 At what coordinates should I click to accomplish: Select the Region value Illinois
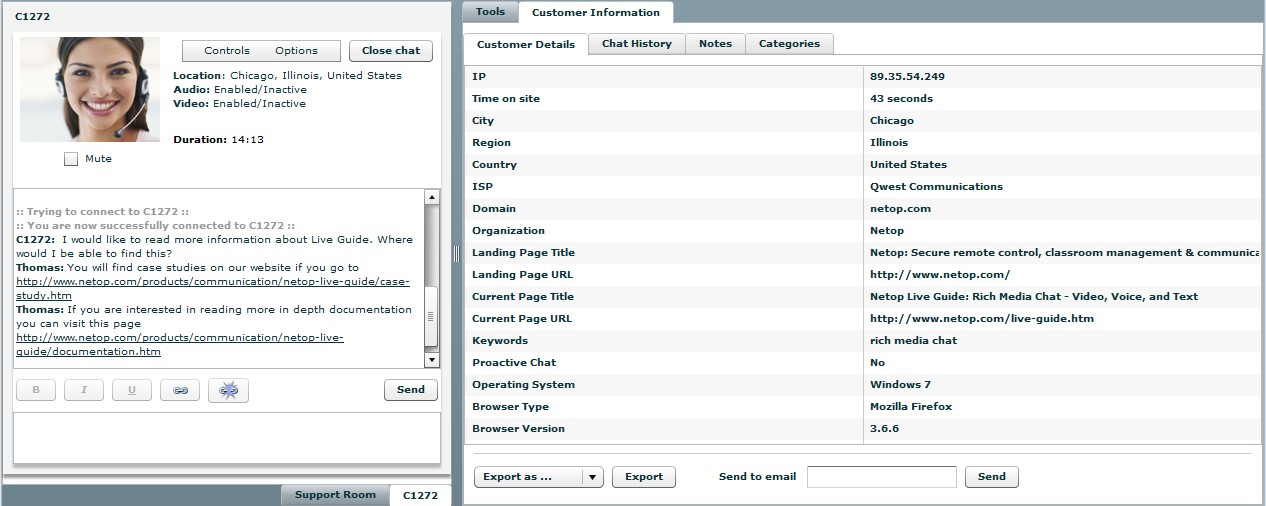tap(889, 143)
